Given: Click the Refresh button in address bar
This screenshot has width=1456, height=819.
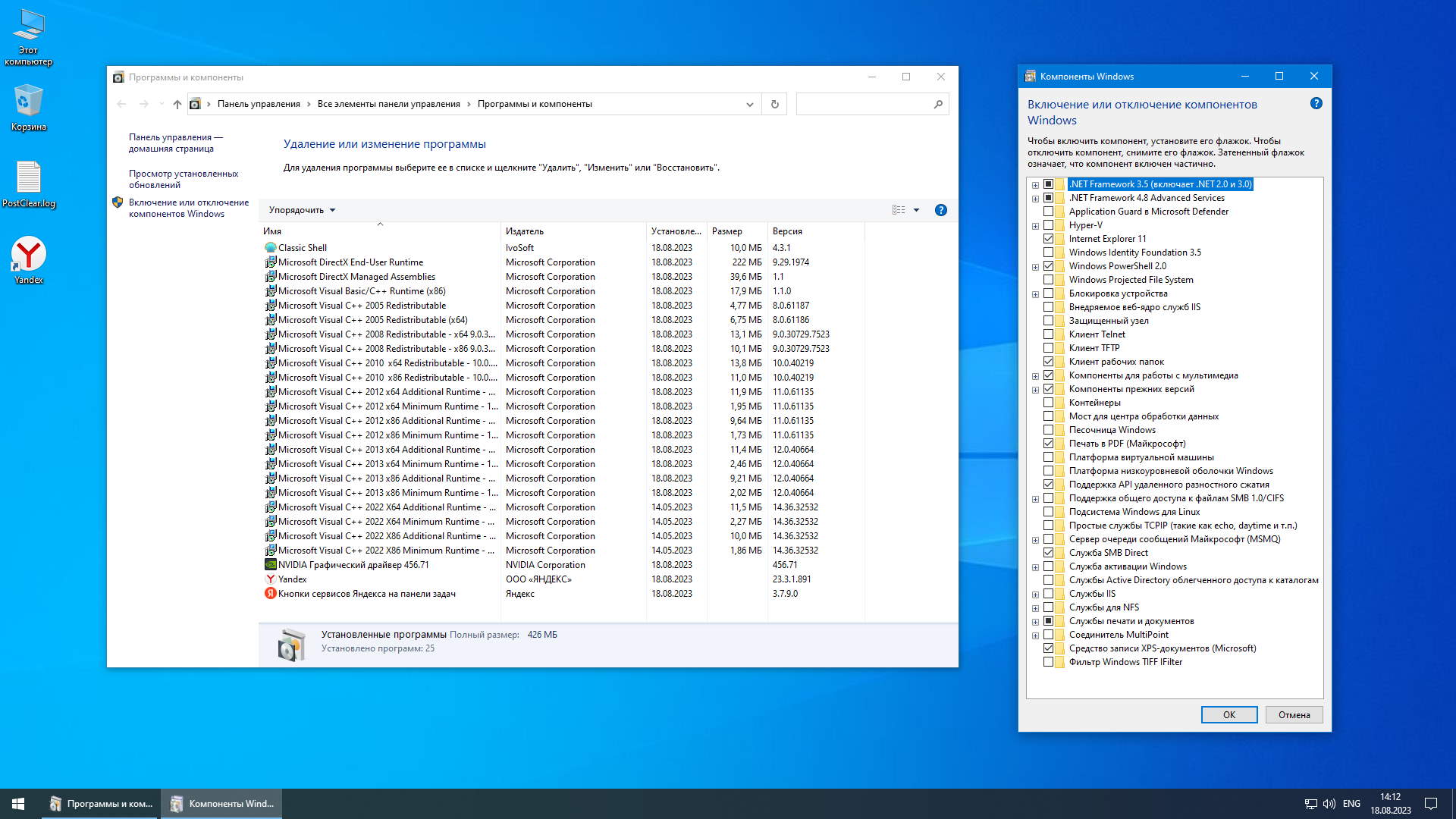Looking at the screenshot, I should pyautogui.click(x=774, y=104).
